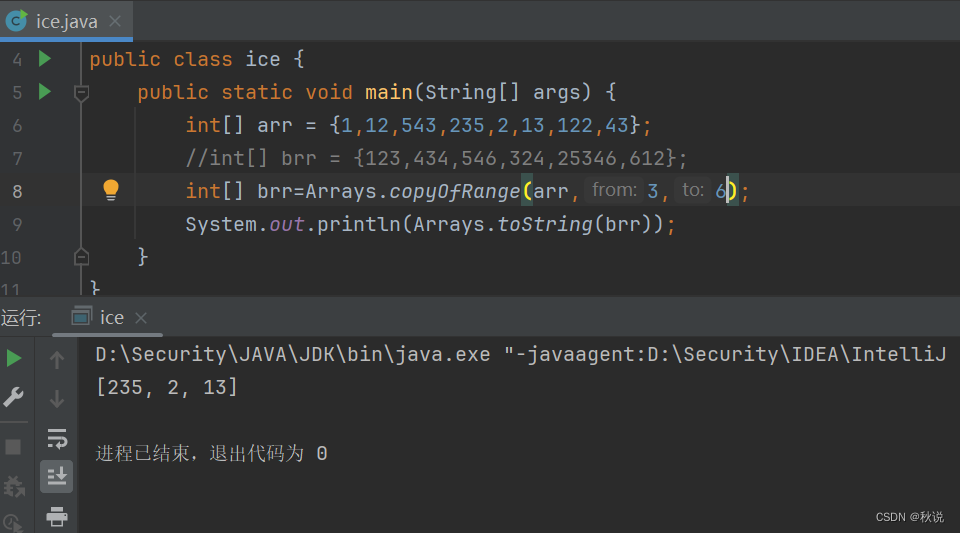The image size is (960, 533).
Task: Collapse fold marker at line 10
Action: point(81,256)
